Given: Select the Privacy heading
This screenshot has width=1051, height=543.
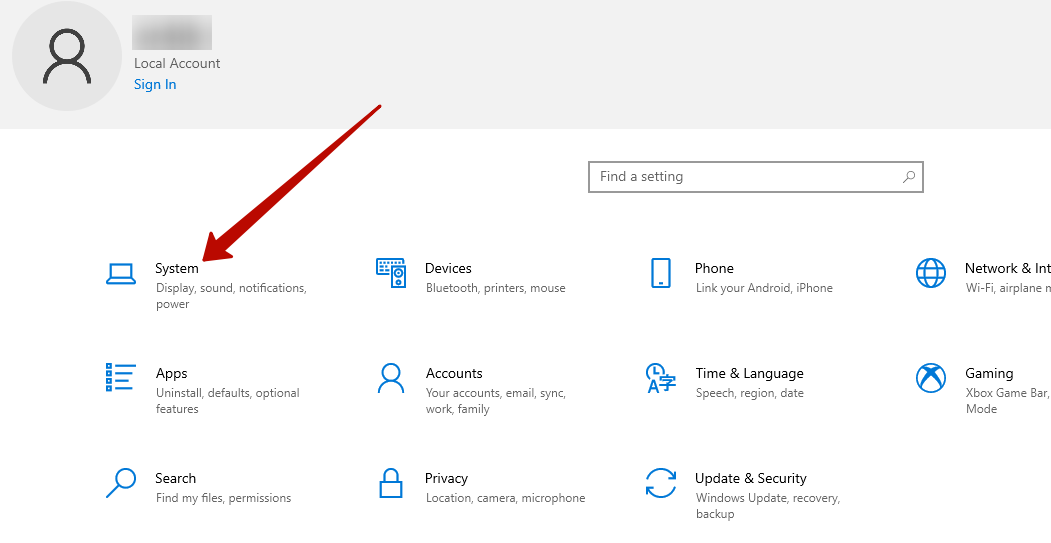Looking at the screenshot, I should (446, 479).
